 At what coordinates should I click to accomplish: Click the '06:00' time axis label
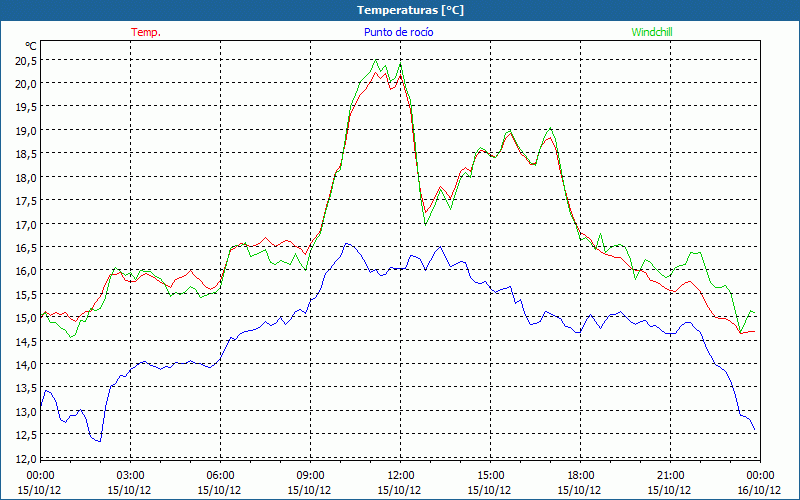[x=220, y=476]
